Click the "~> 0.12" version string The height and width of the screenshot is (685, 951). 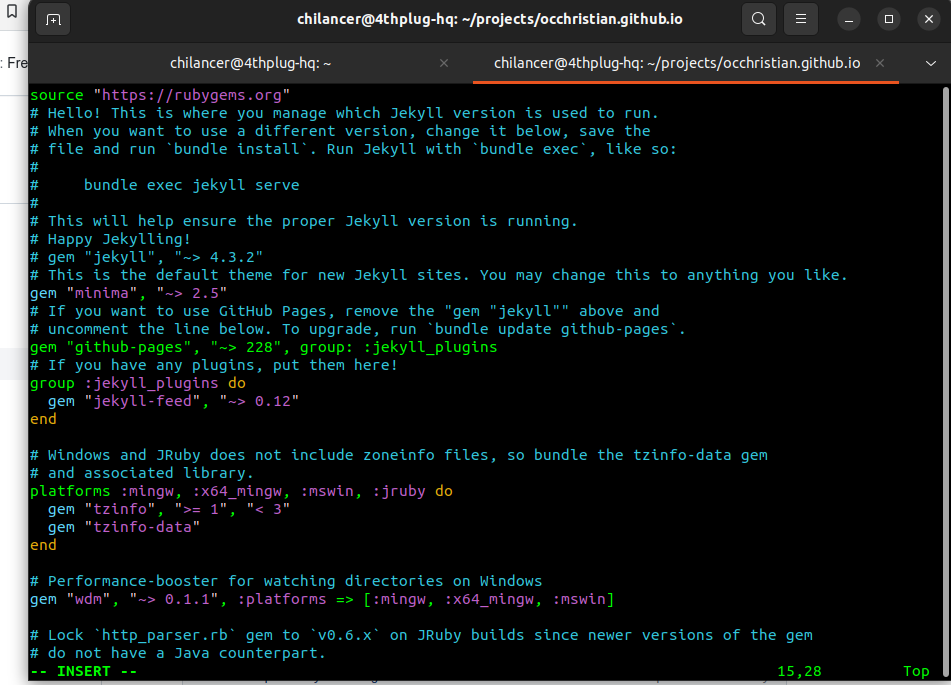259,401
